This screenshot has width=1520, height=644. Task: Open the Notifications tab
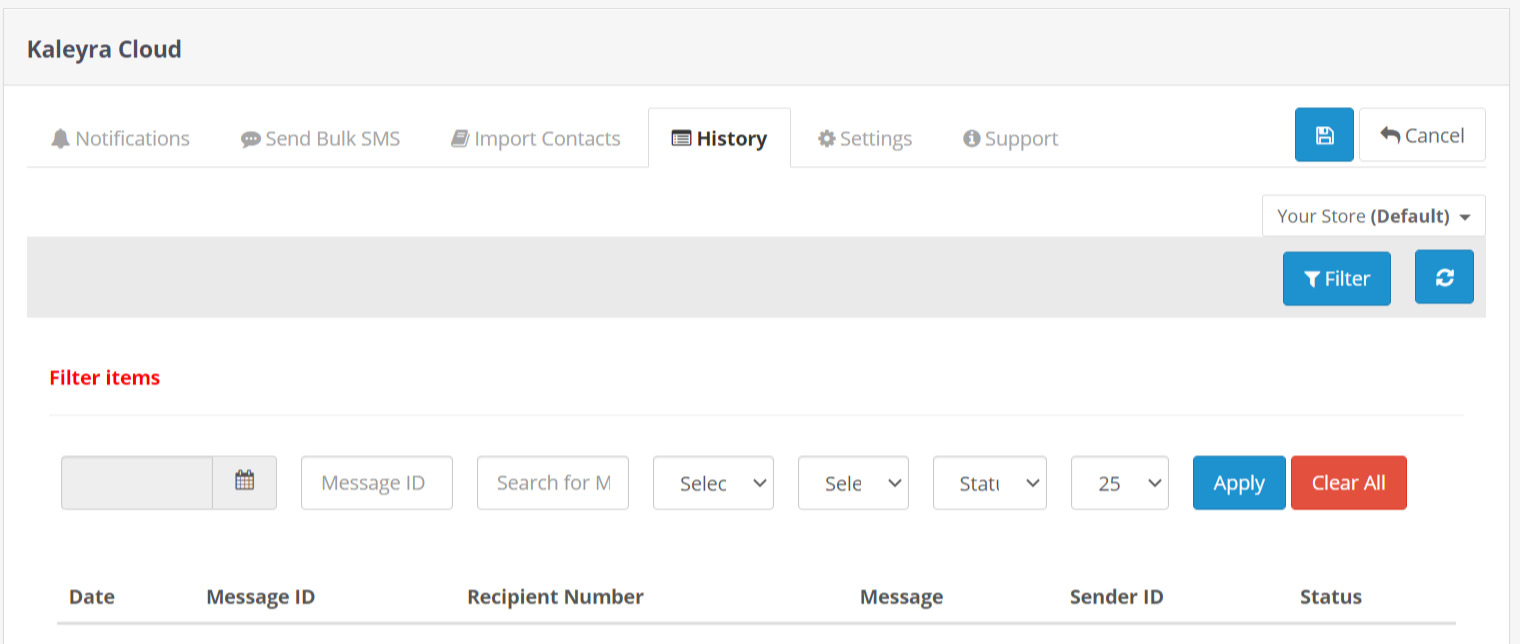[x=120, y=138]
